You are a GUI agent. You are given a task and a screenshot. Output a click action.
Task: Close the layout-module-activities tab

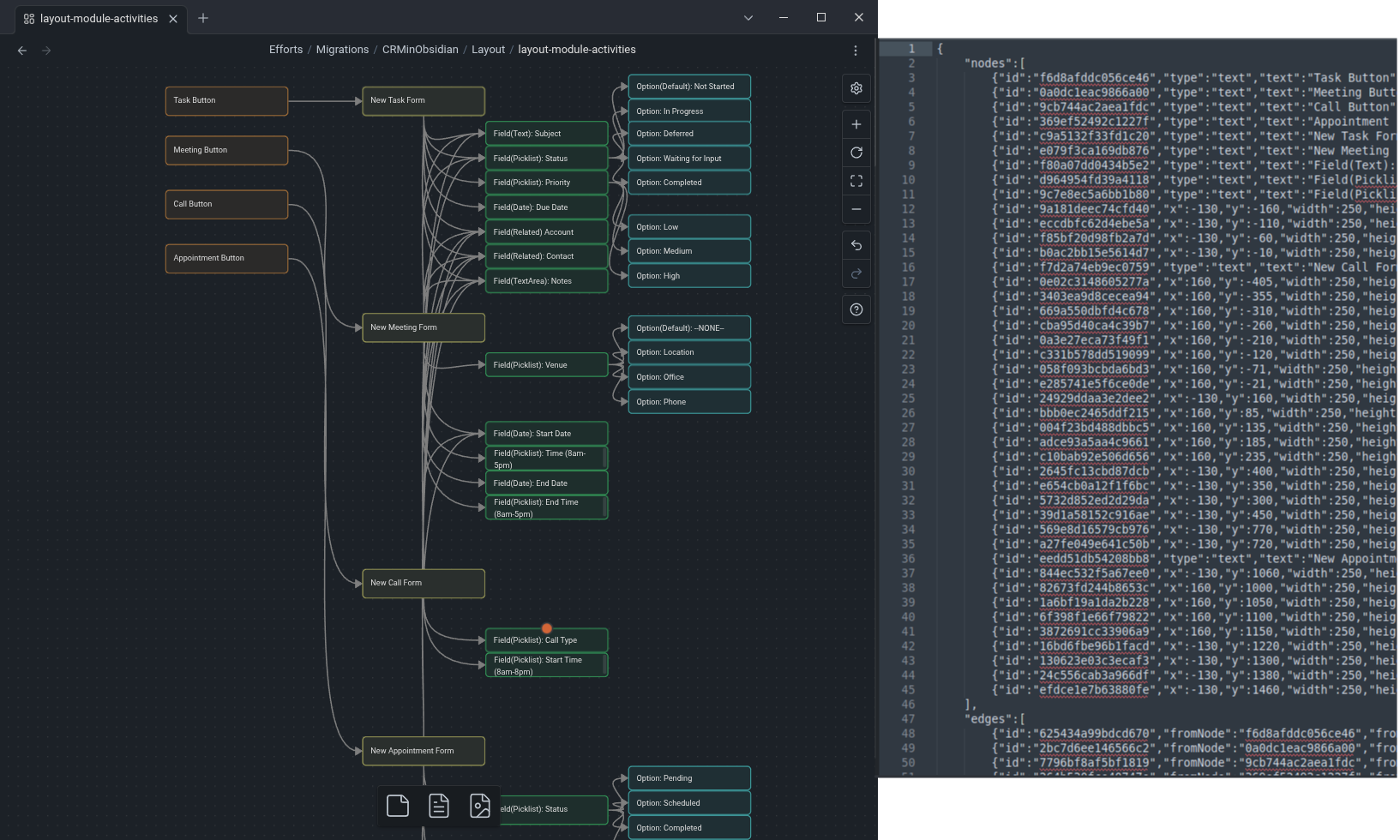click(x=173, y=19)
